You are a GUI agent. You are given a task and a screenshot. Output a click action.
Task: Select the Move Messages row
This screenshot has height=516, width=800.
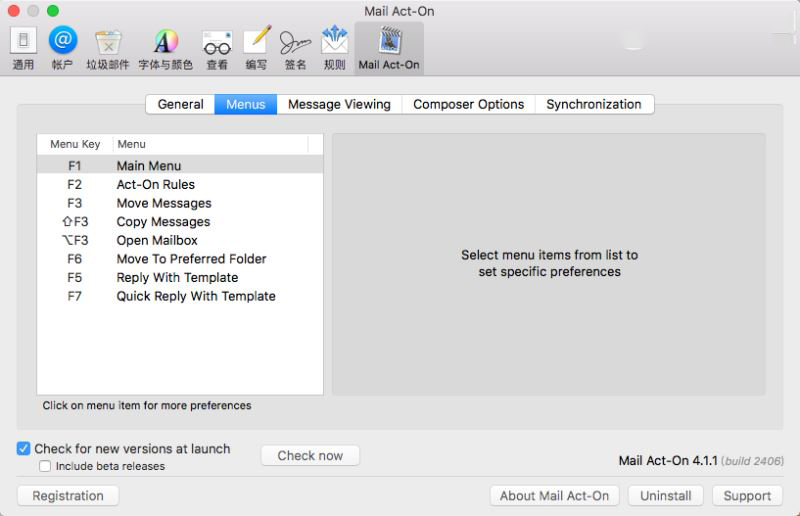[x=180, y=203]
